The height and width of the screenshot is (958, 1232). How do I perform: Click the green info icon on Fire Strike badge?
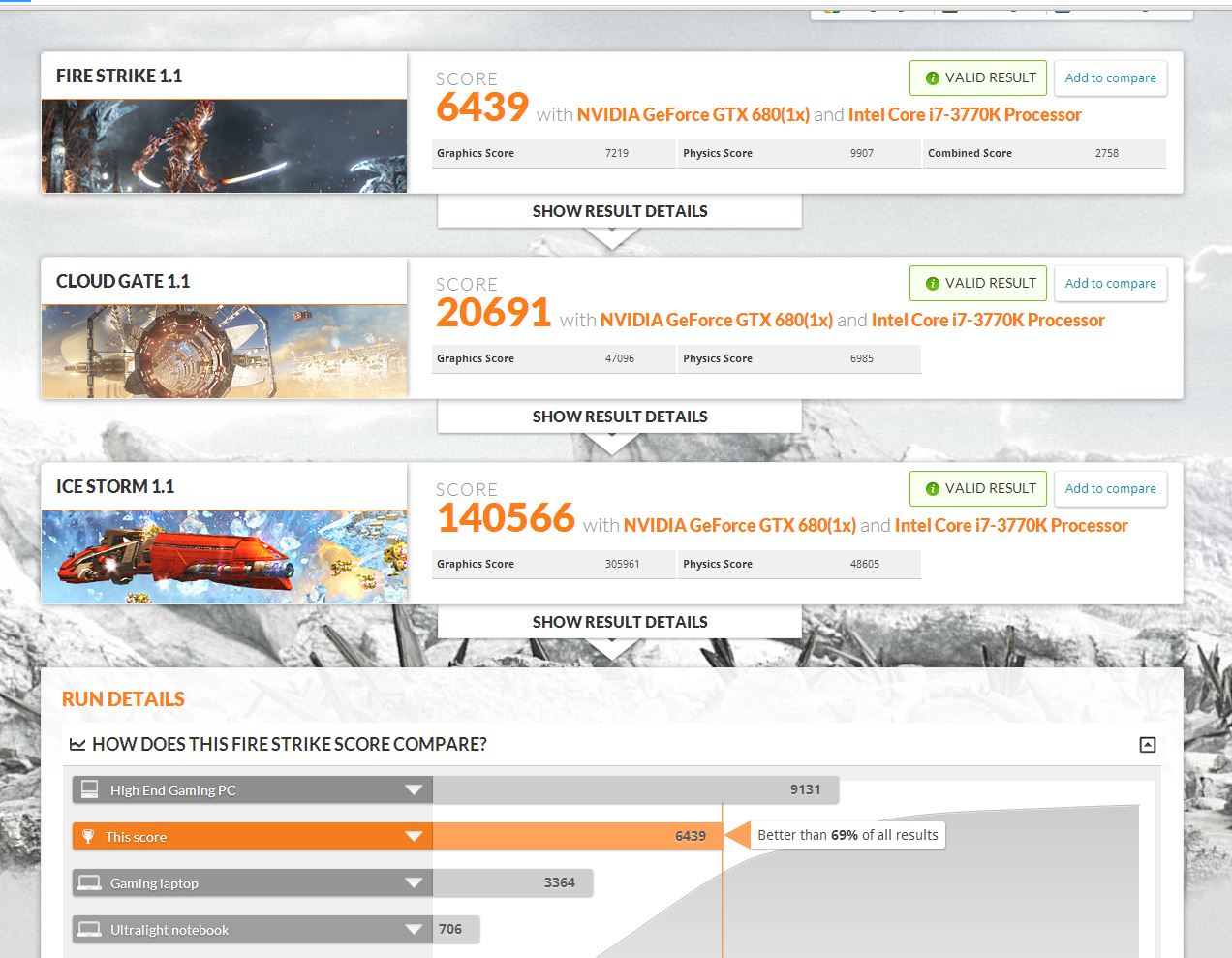tap(932, 78)
